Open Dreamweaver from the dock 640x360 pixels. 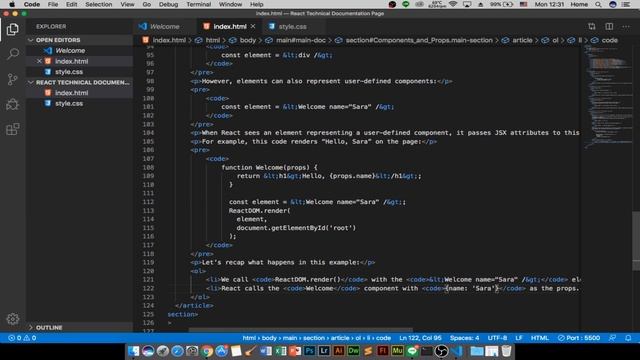(353, 351)
